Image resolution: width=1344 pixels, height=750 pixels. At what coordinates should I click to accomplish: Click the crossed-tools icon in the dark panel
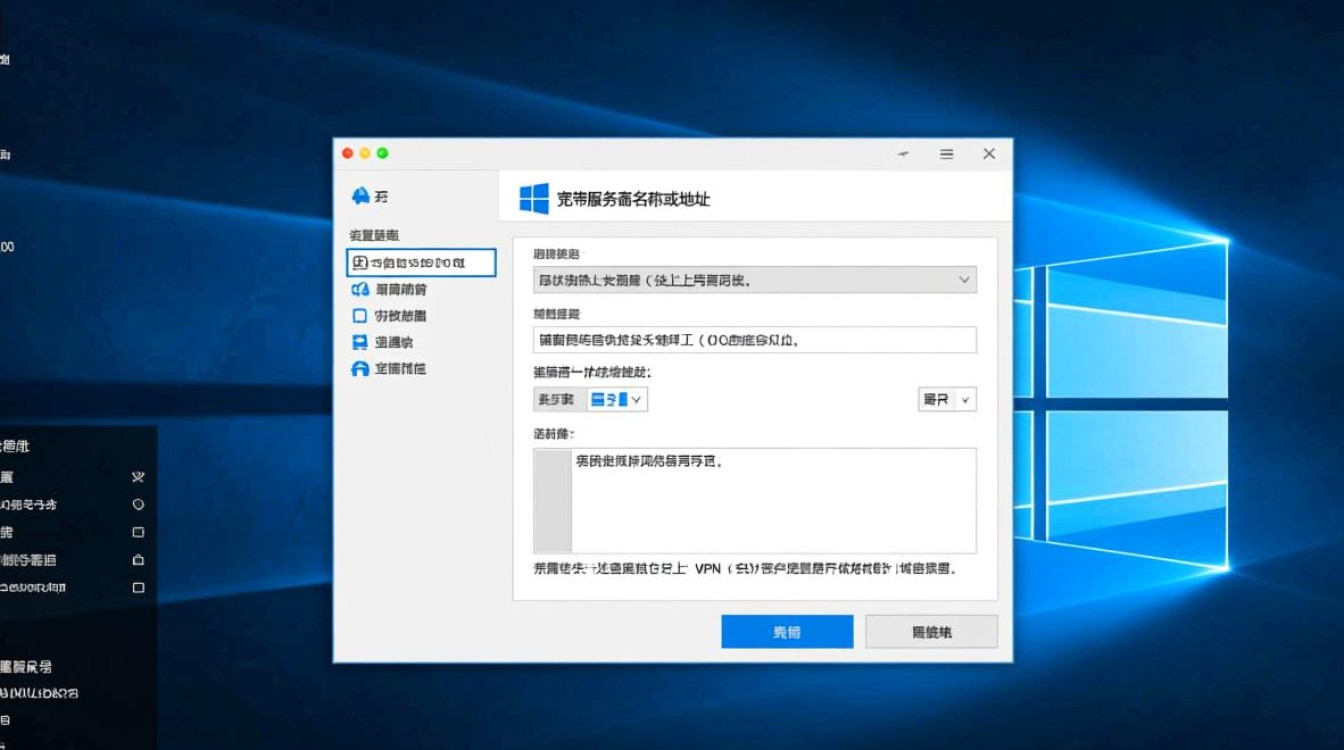coord(138,477)
